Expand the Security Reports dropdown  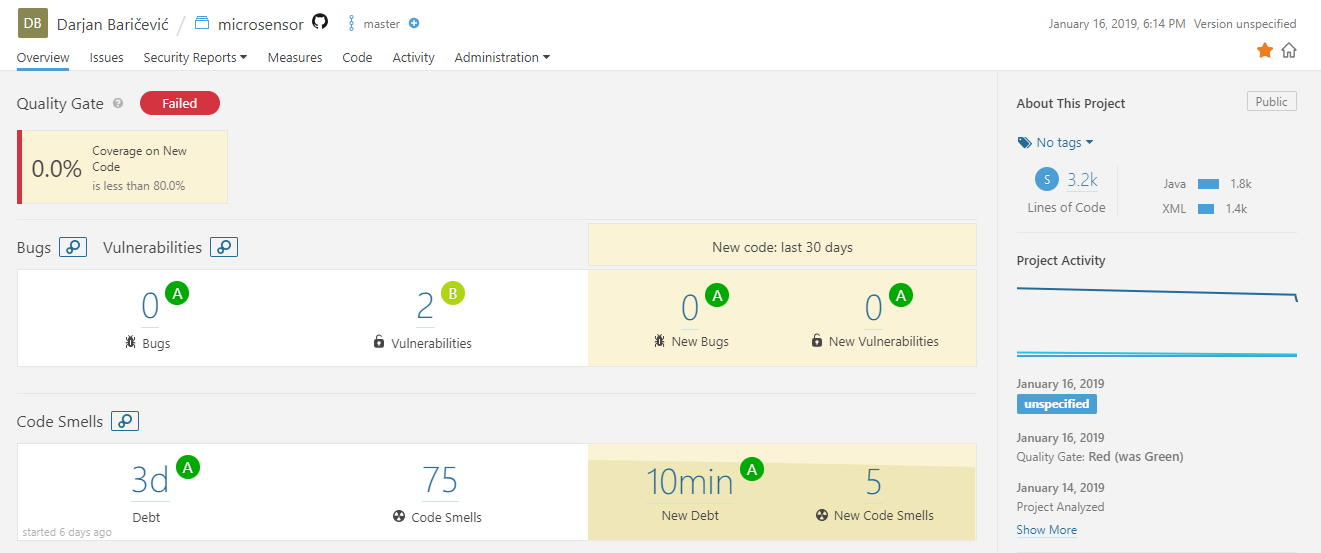tap(195, 58)
